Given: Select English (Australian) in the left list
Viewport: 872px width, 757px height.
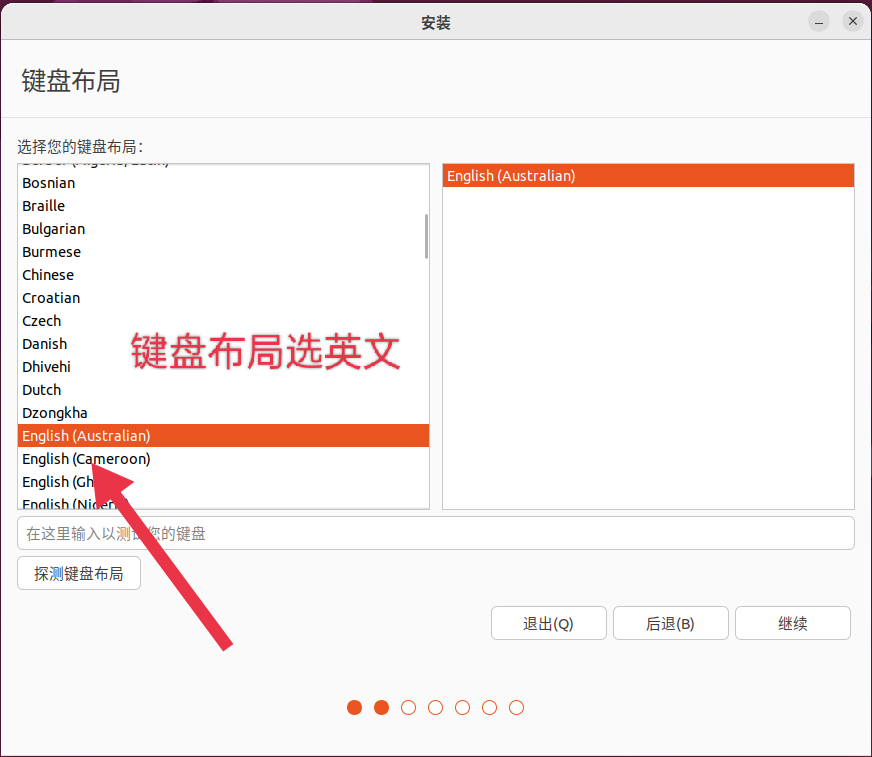Looking at the screenshot, I should tap(86, 436).
